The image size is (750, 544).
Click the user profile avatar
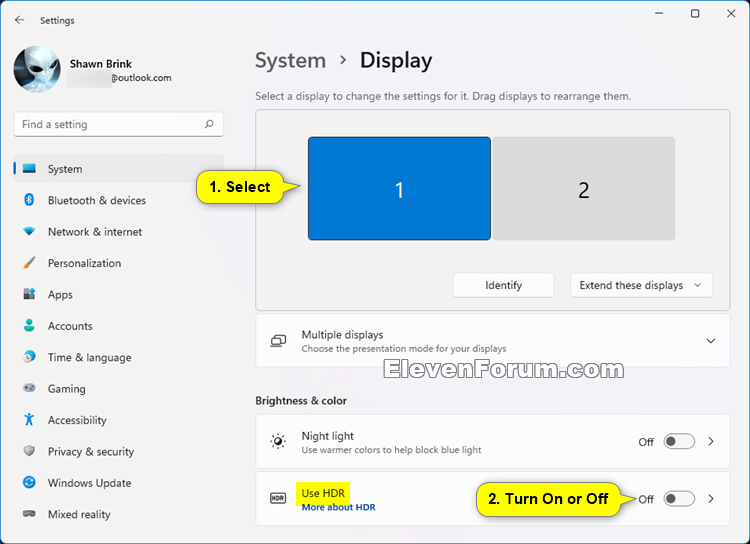(x=37, y=69)
